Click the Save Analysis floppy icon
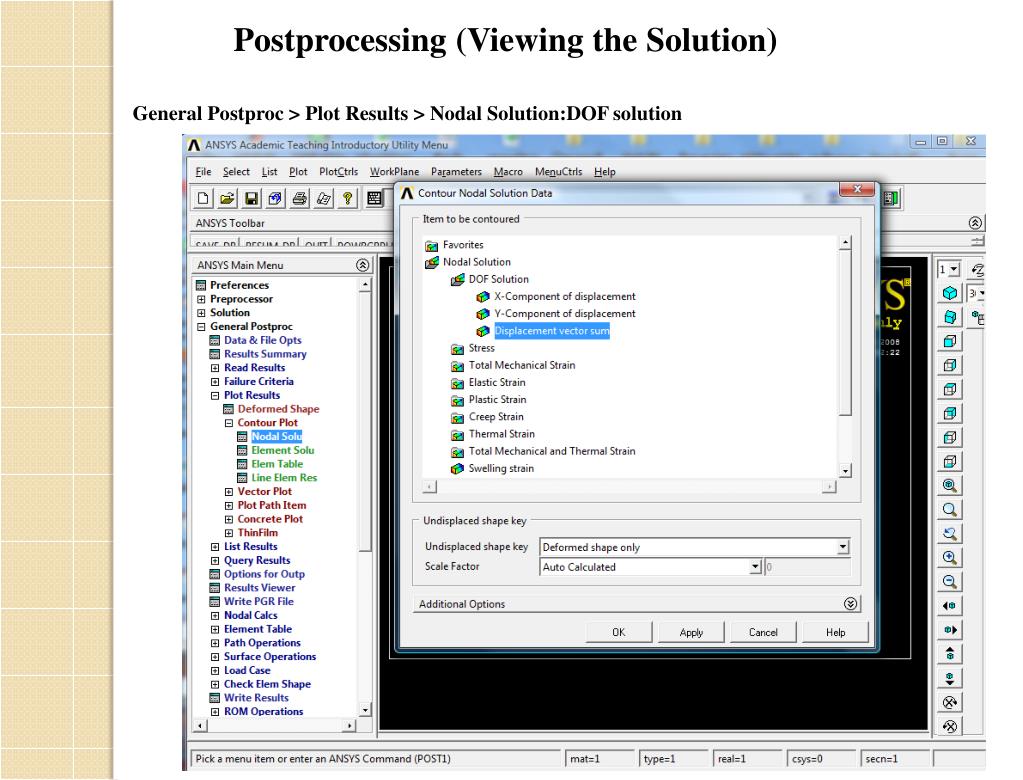Screen dimensions: 1023x780 pos(251,198)
